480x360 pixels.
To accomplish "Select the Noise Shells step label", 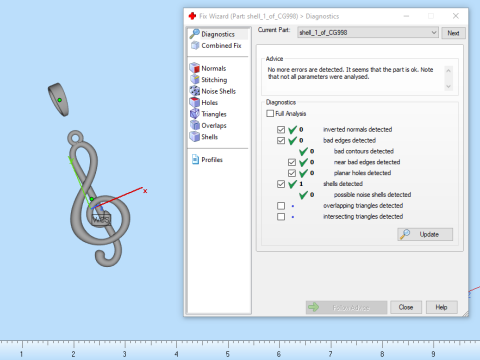I will point(219,91).
